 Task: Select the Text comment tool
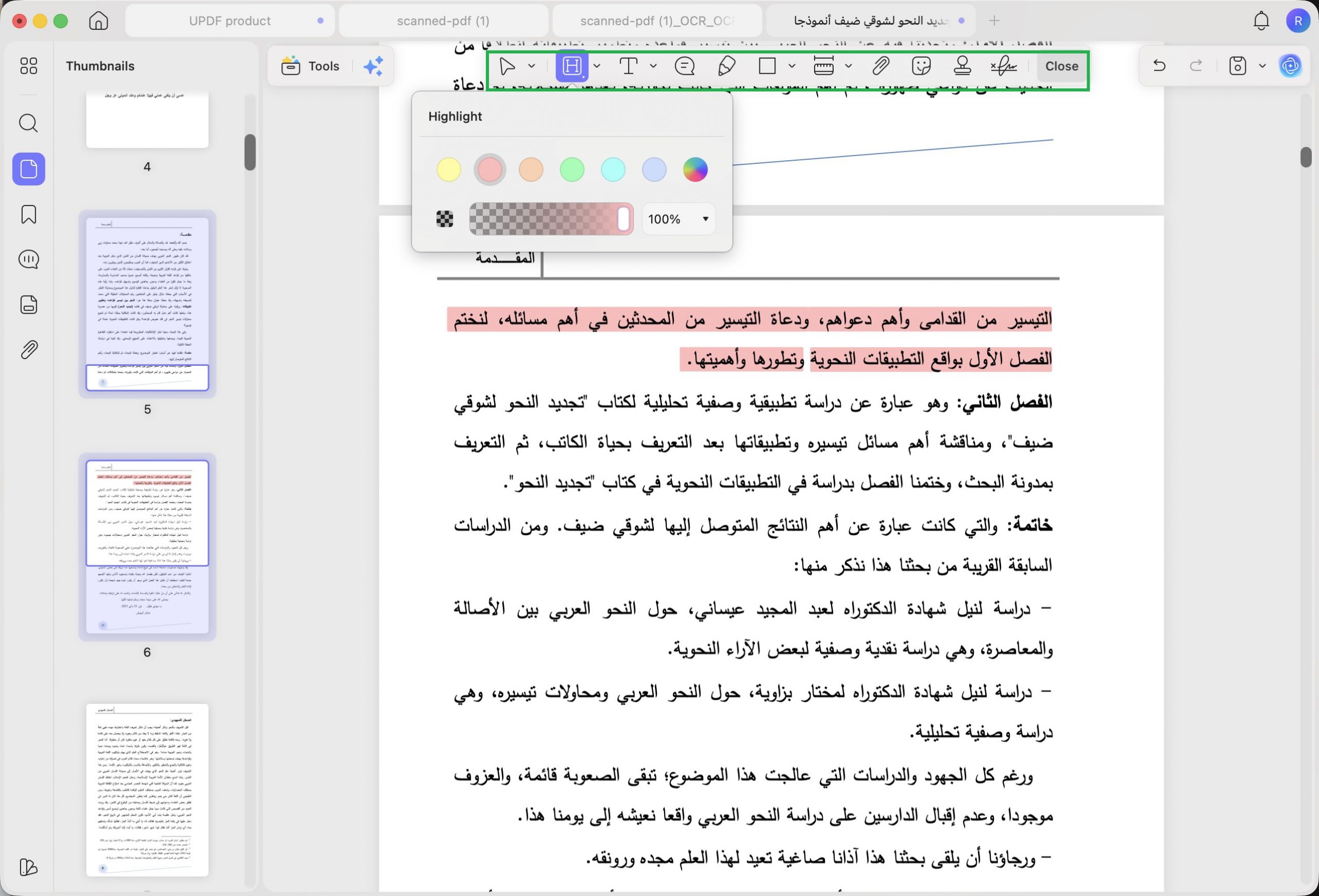(x=628, y=66)
